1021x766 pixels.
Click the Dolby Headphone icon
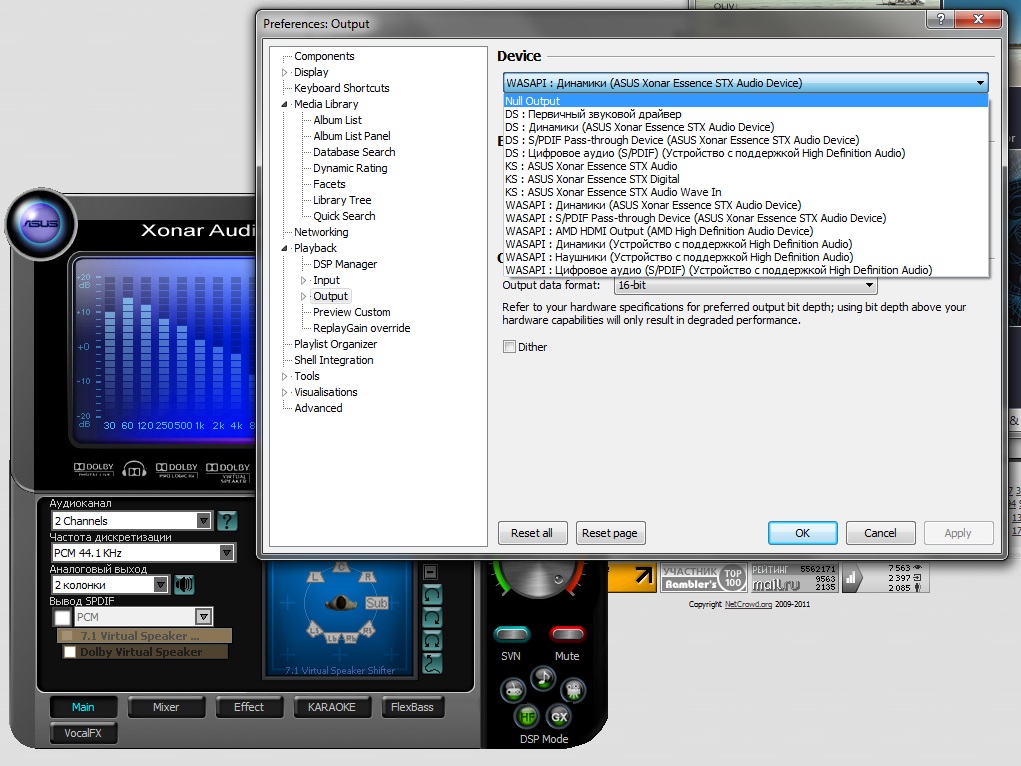(x=134, y=469)
